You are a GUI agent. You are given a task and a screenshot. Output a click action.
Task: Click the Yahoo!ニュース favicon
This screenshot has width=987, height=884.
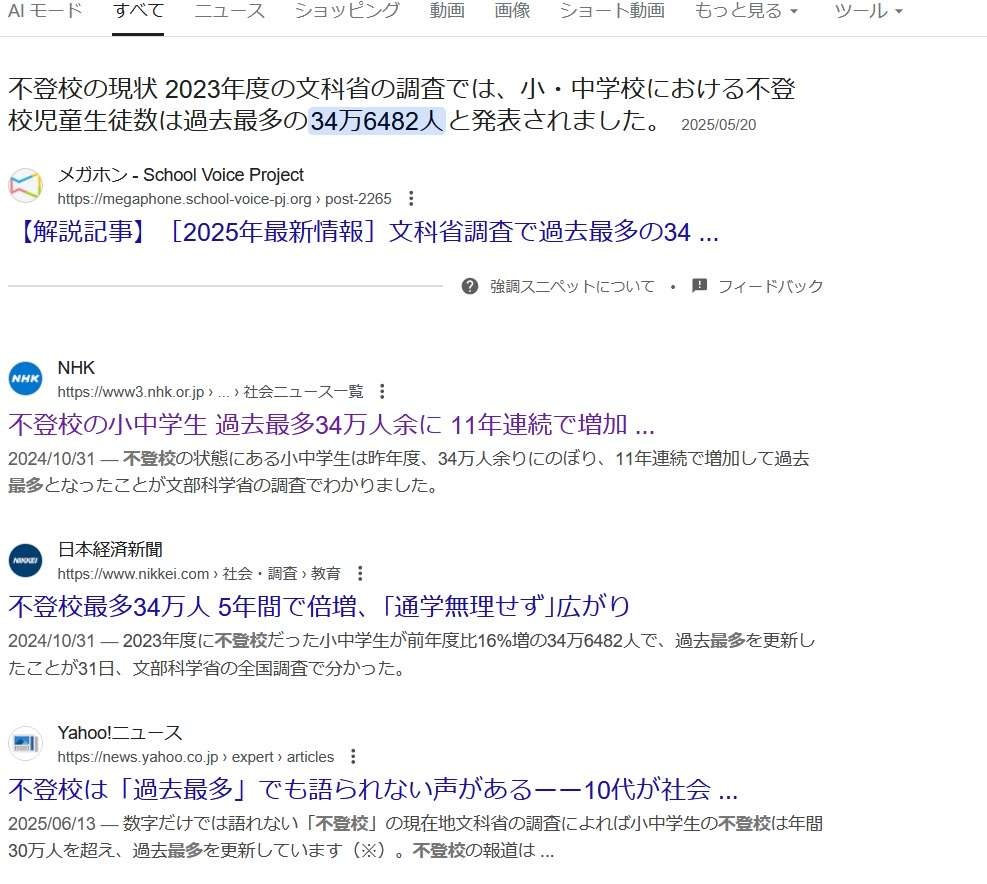pos(26,744)
